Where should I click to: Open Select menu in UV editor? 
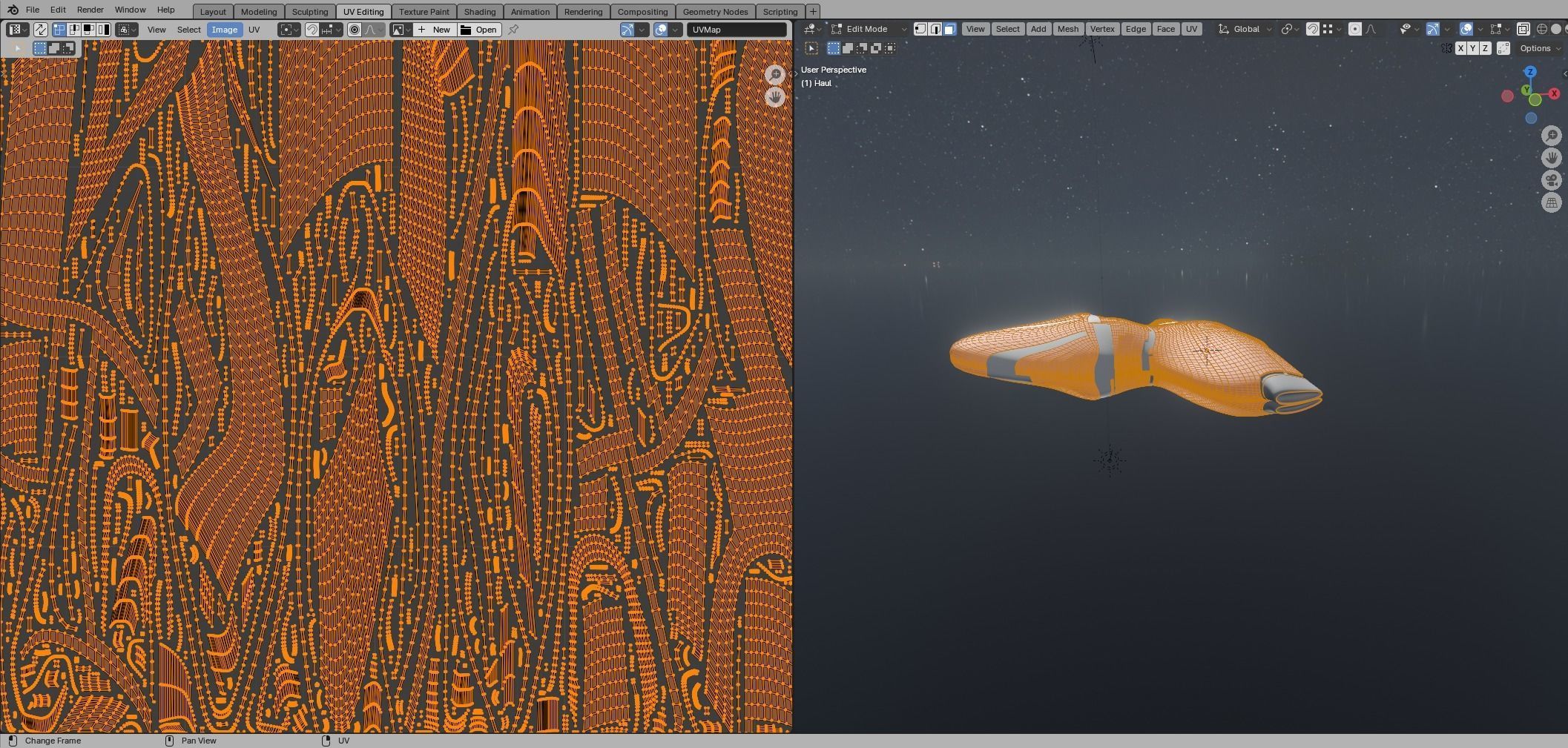click(x=188, y=30)
